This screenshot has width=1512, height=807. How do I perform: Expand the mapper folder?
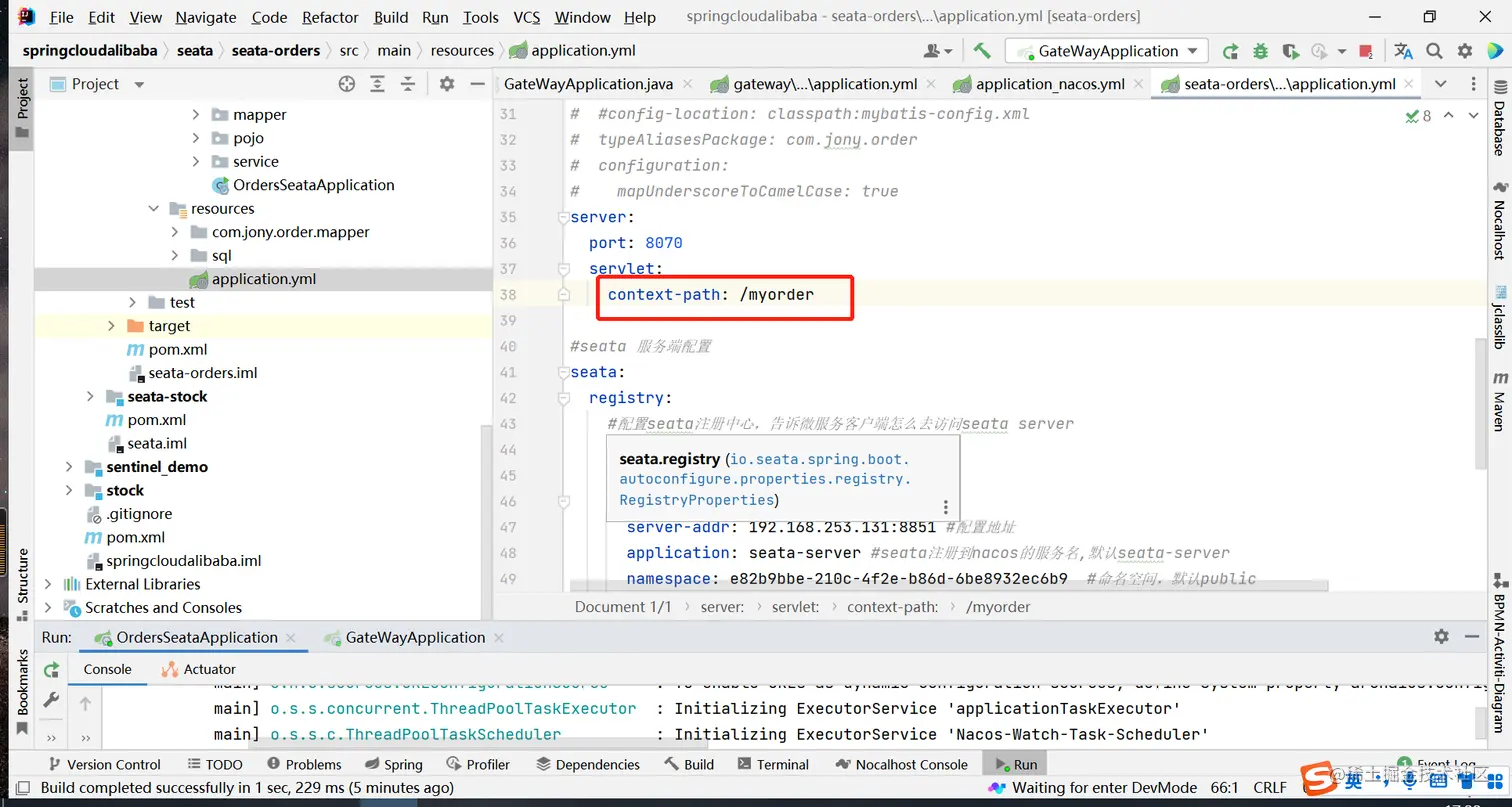(196, 115)
